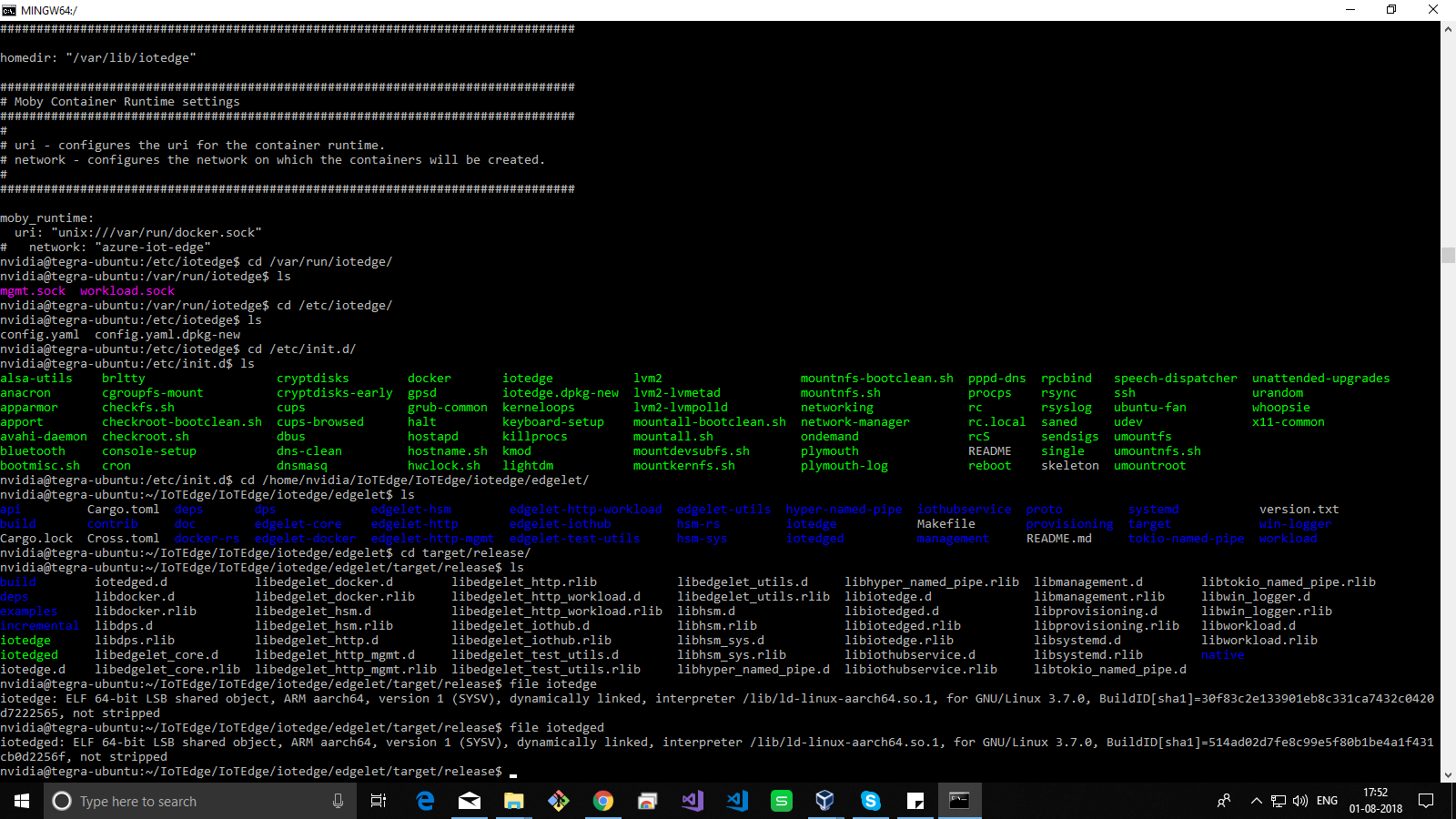Toggle mute via the speaker icon

(1300, 801)
